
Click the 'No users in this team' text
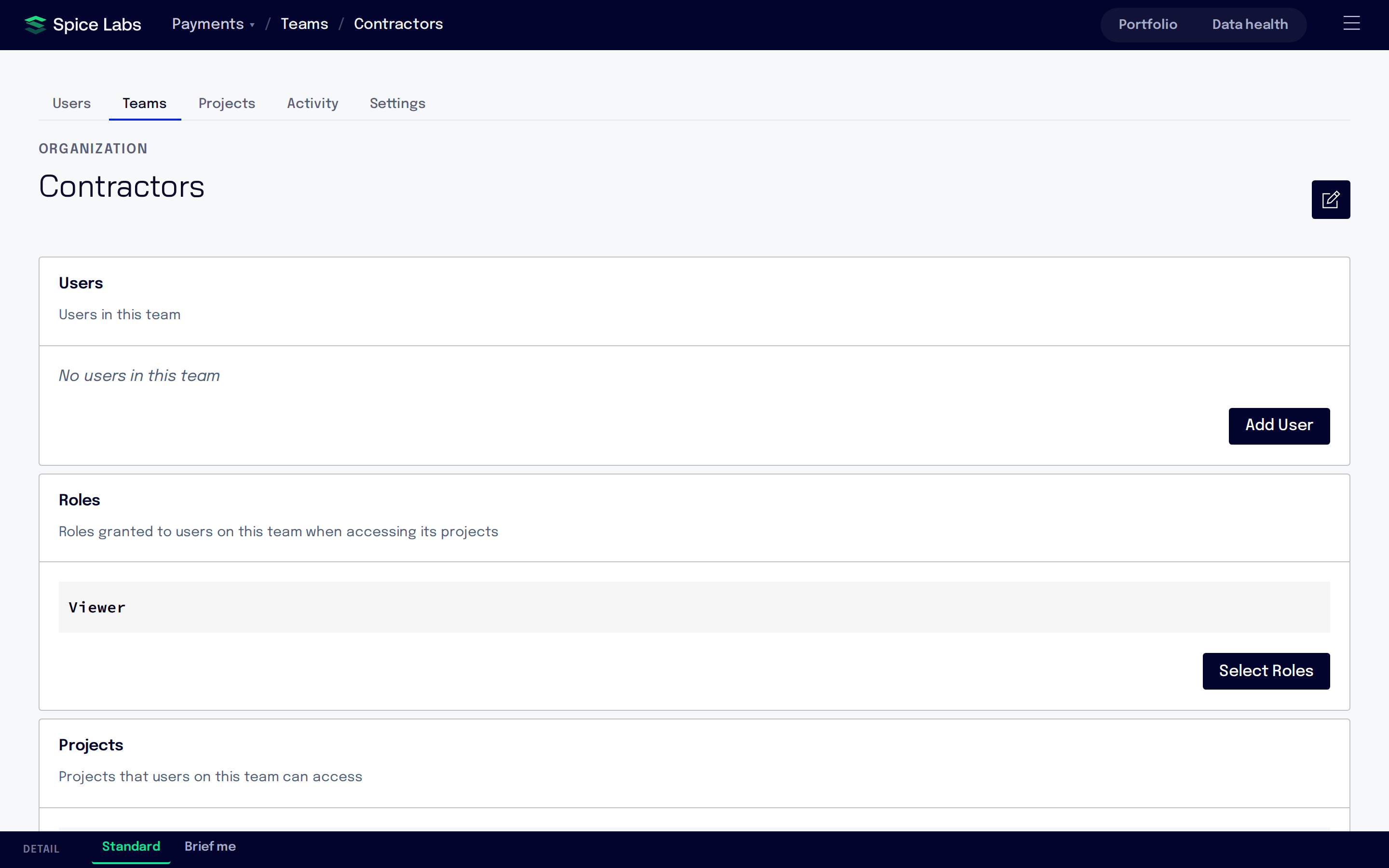(139, 376)
